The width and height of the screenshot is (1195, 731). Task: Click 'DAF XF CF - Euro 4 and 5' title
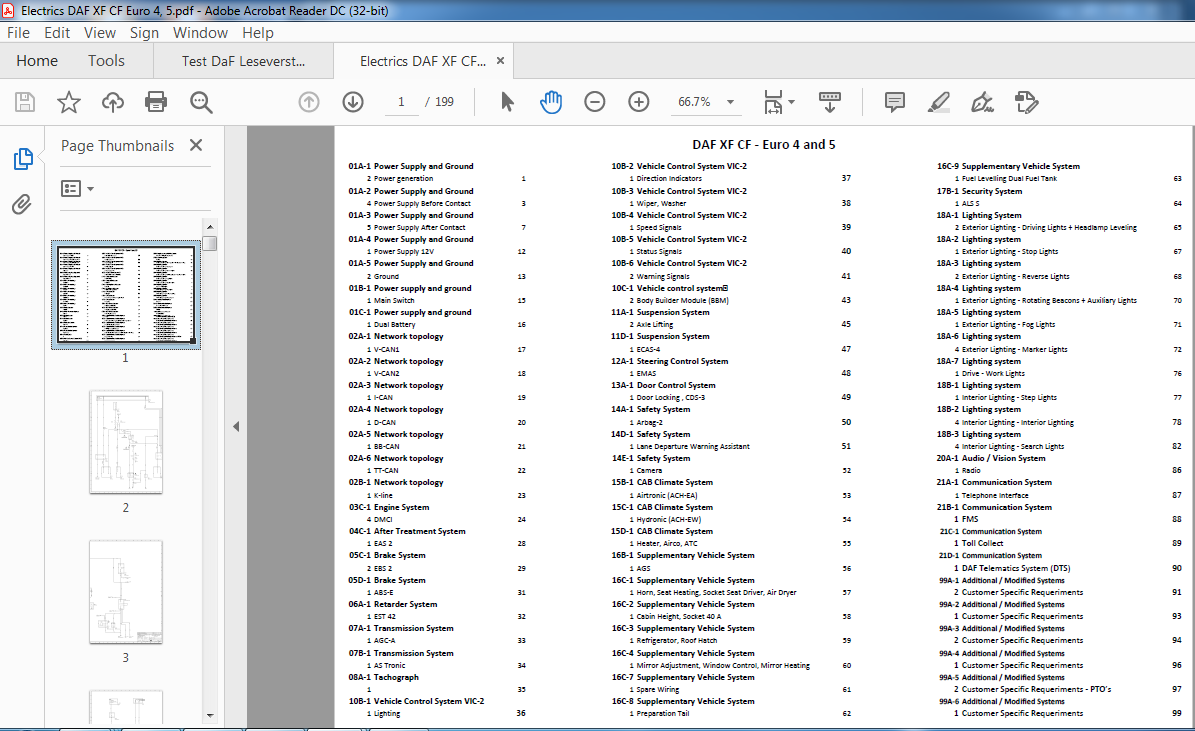point(764,145)
